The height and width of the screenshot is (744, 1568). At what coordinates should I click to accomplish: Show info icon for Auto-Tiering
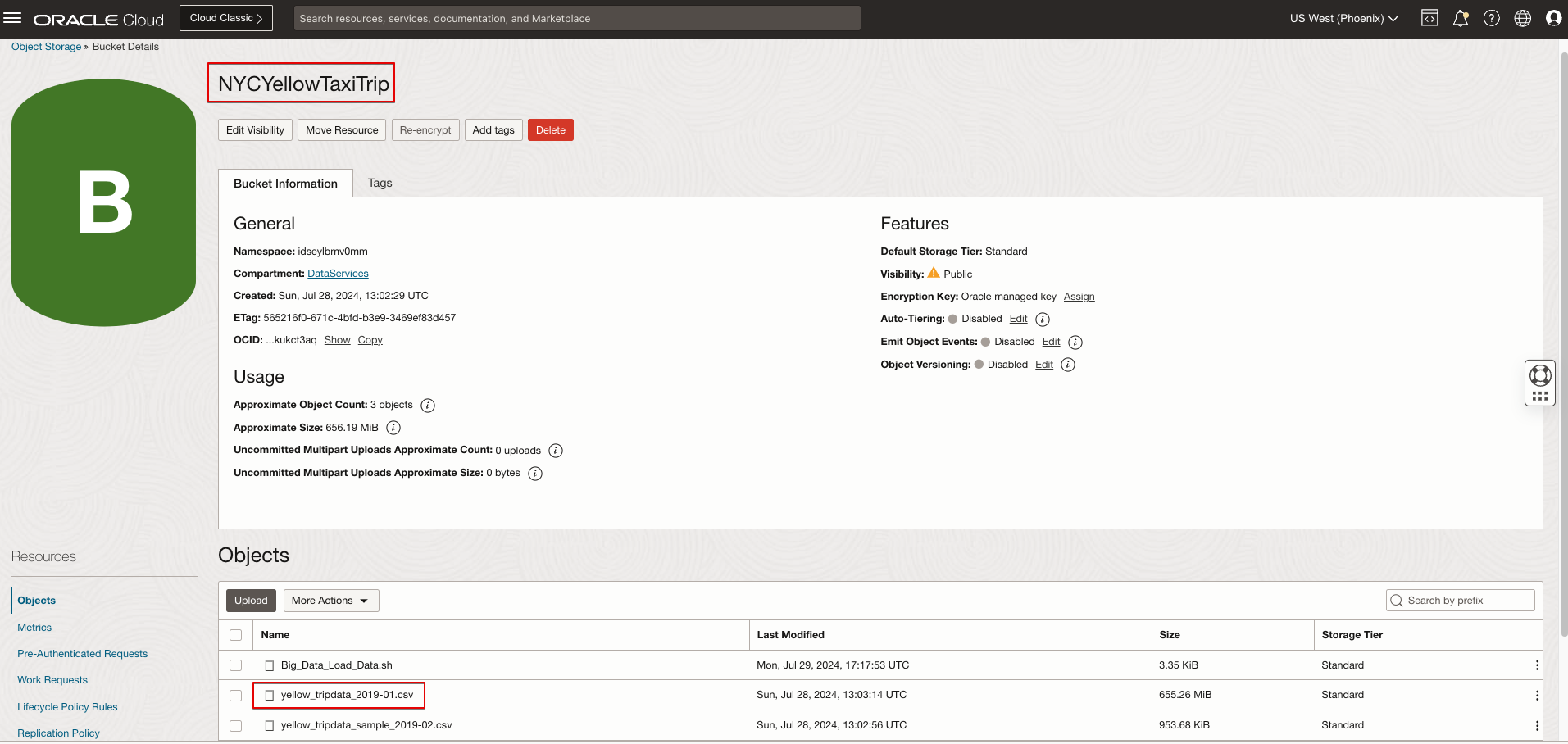point(1043,320)
